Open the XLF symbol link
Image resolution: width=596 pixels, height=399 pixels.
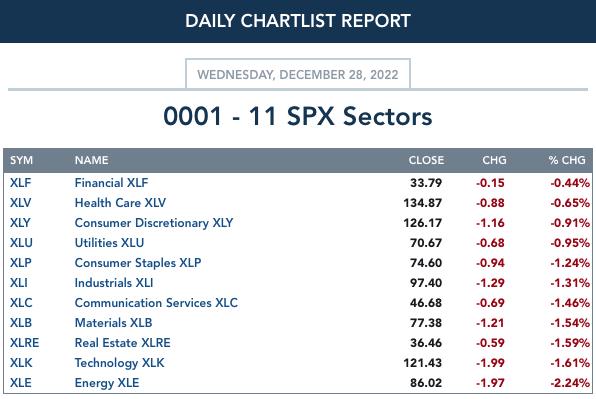pyautogui.click(x=21, y=183)
